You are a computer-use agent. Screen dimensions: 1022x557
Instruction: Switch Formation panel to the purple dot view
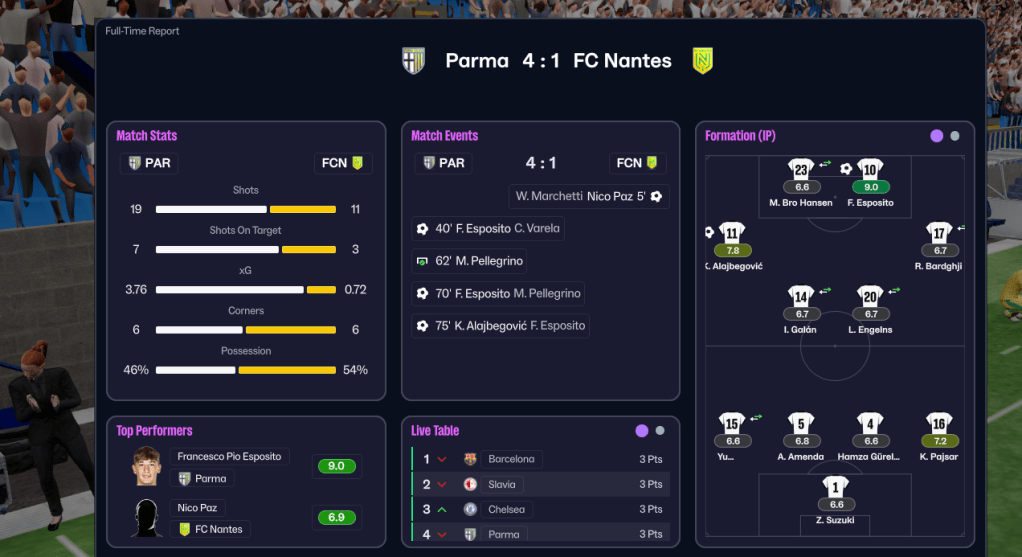tap(937, 136)
